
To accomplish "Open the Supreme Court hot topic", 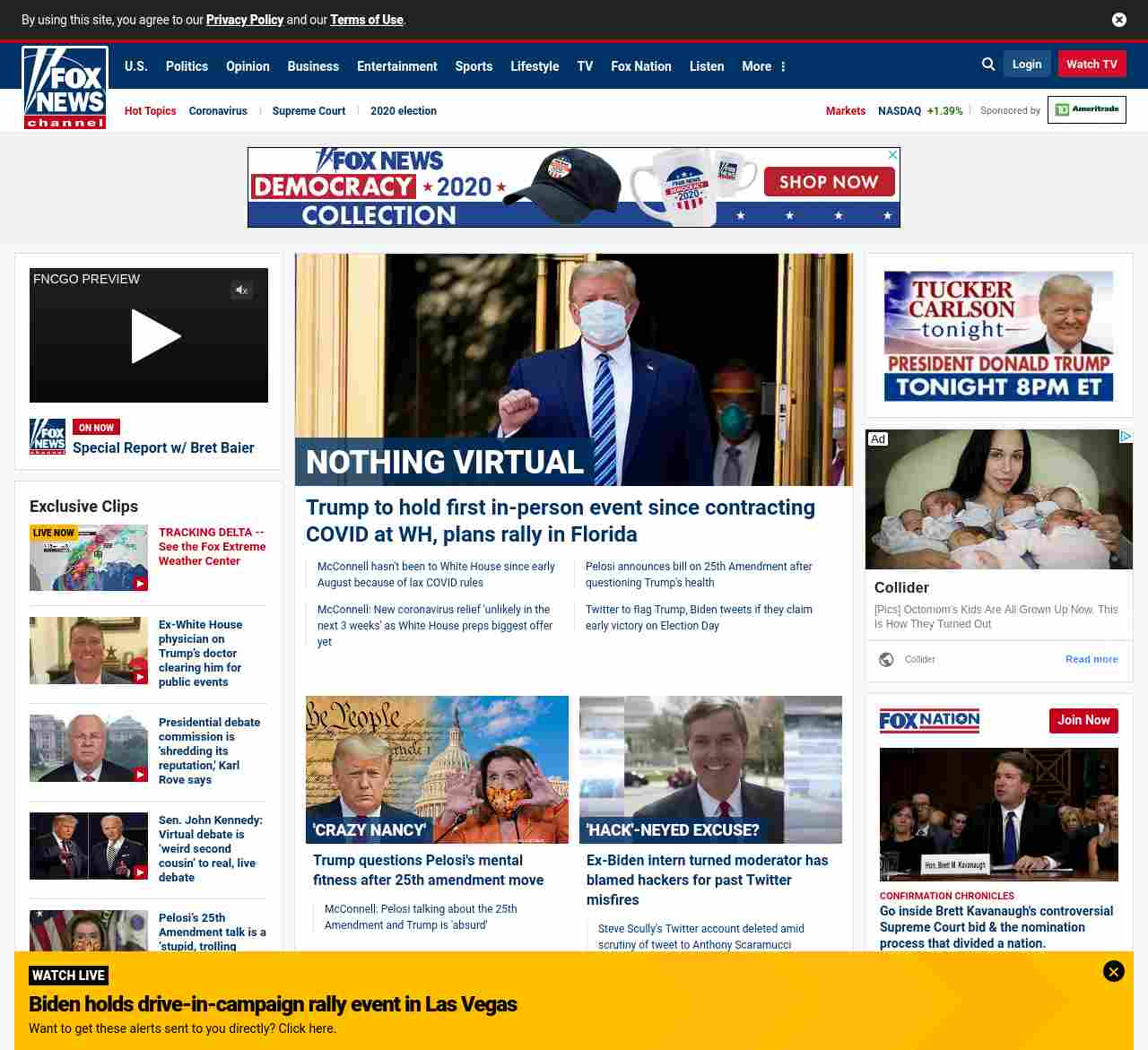I will 309,111.
